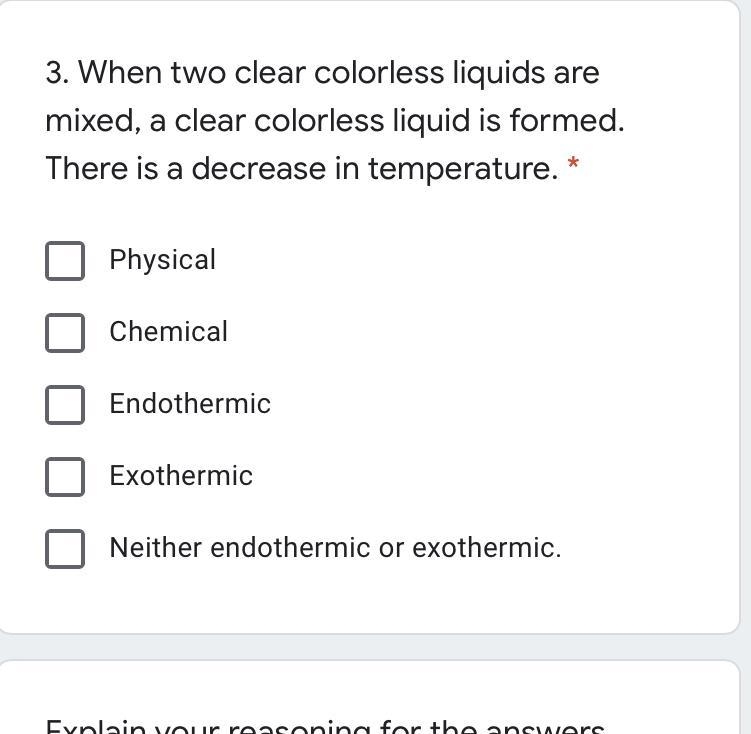The height and width of the screenshot is (734, 751).
Task: Click the red required asterisk
Action: 573,164
